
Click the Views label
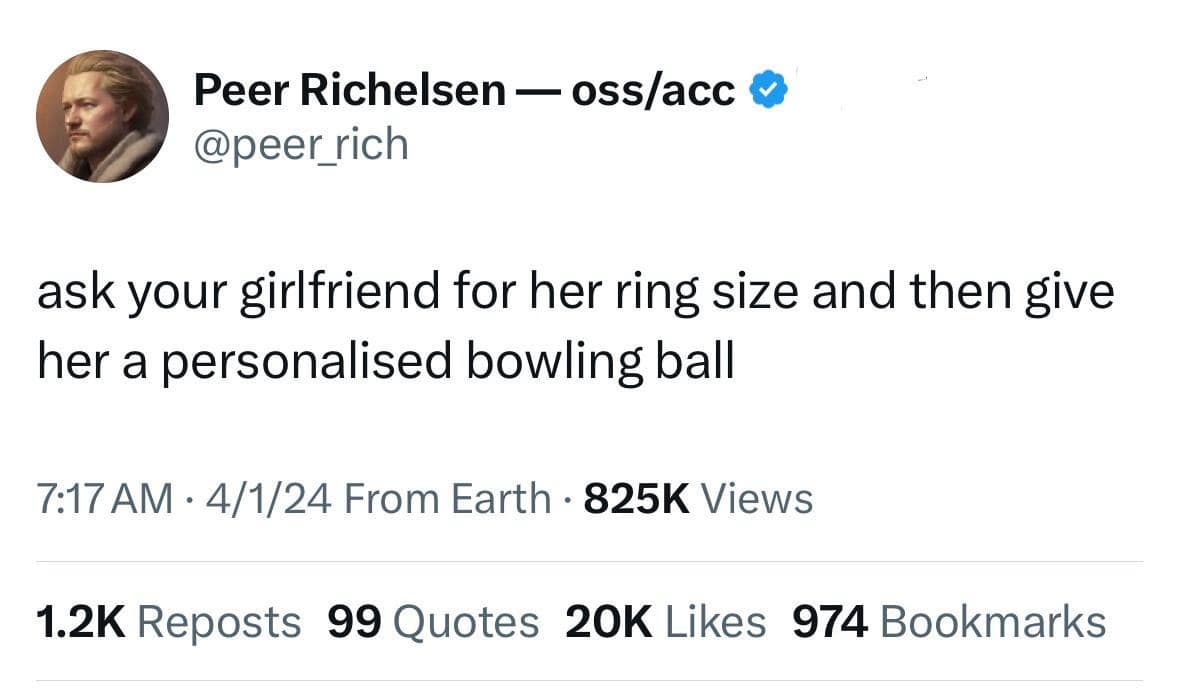758,497
